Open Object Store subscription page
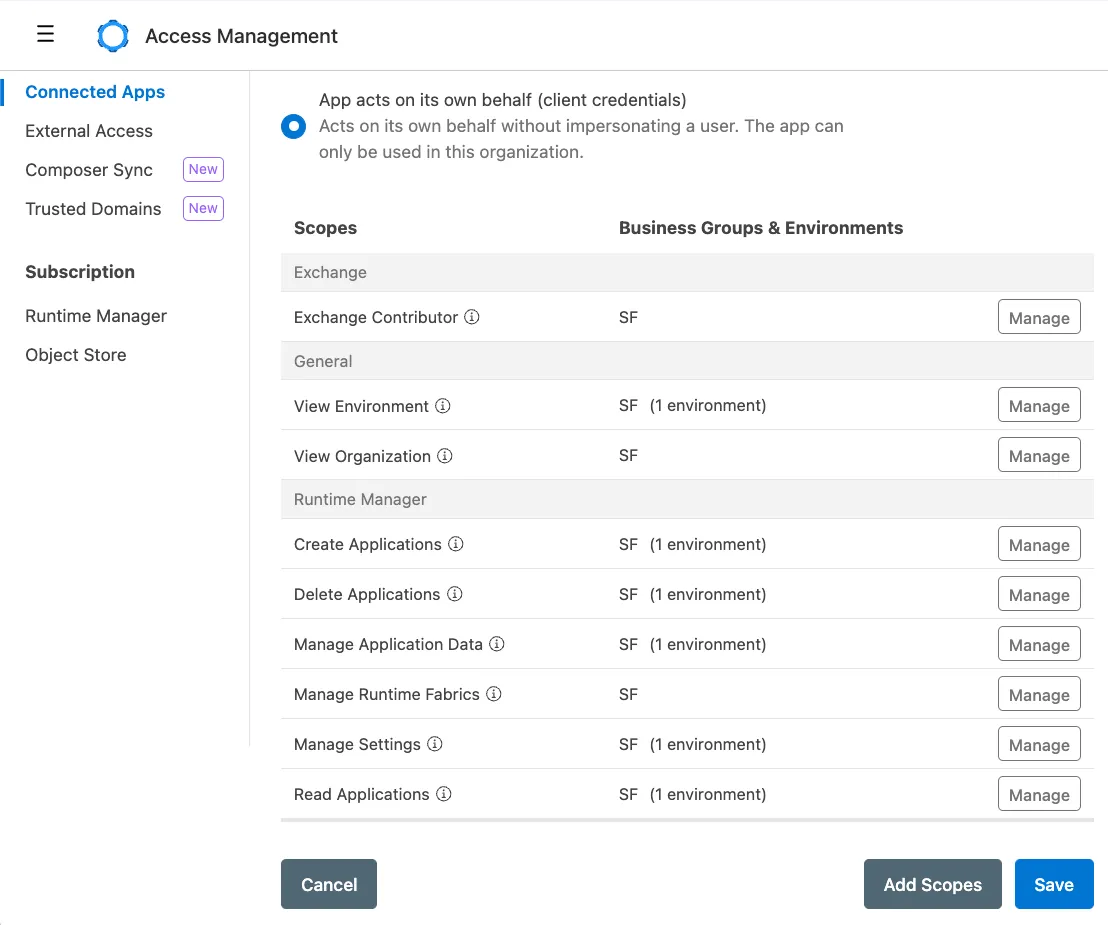 click(76, 355)
